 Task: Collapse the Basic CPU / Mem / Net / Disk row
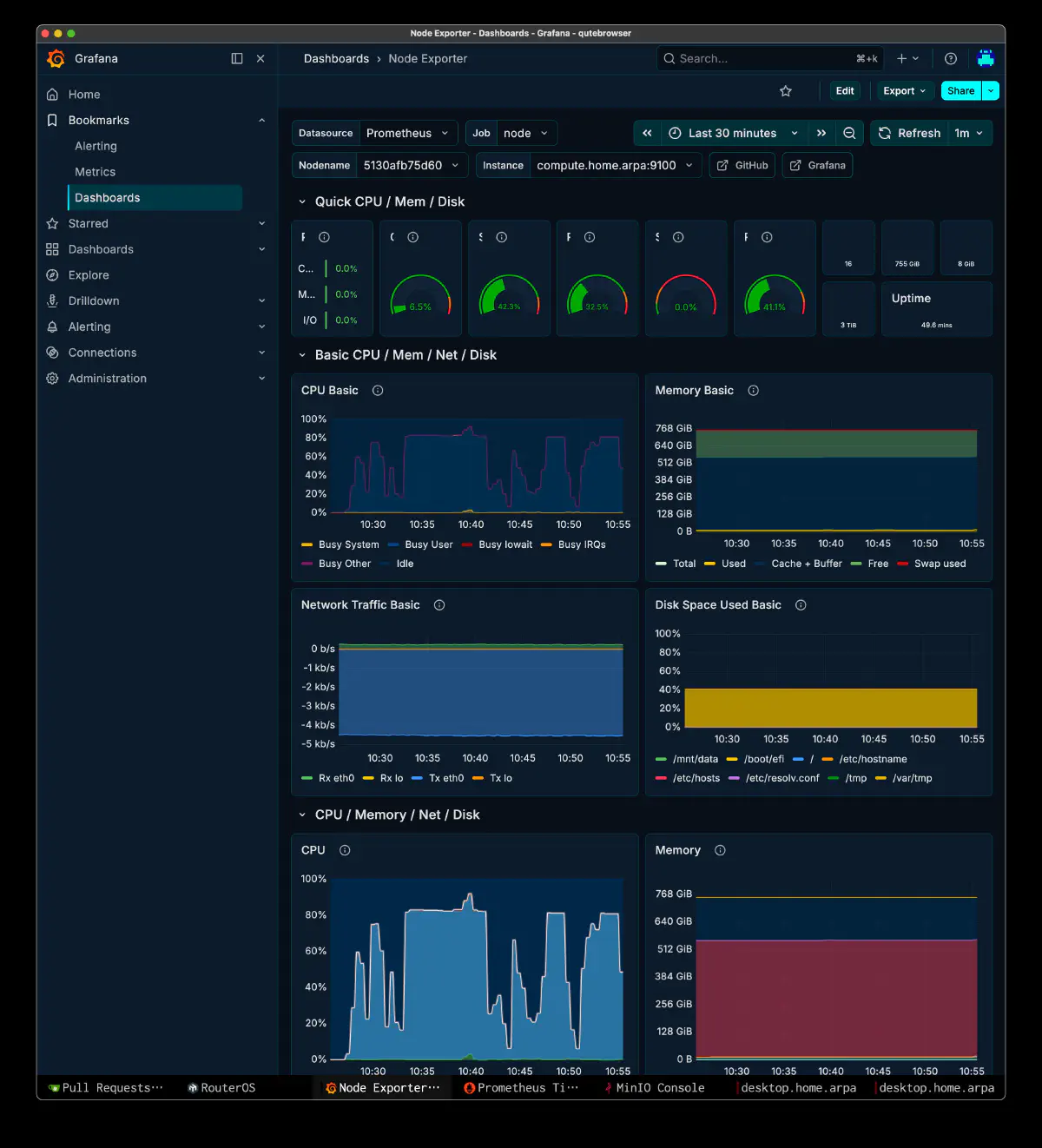pos(302,355)
